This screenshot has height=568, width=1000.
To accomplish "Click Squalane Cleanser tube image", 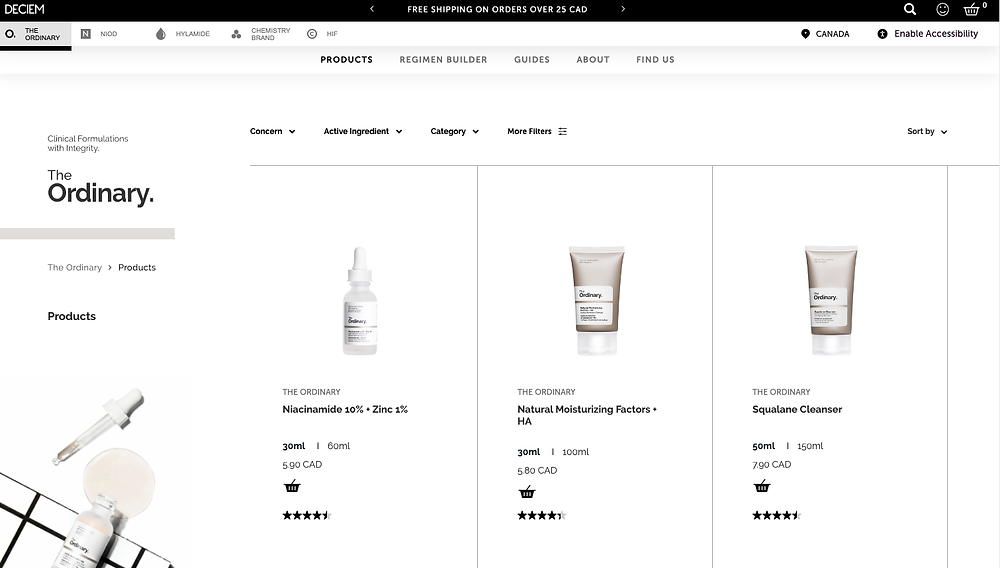I will (831, 300).
